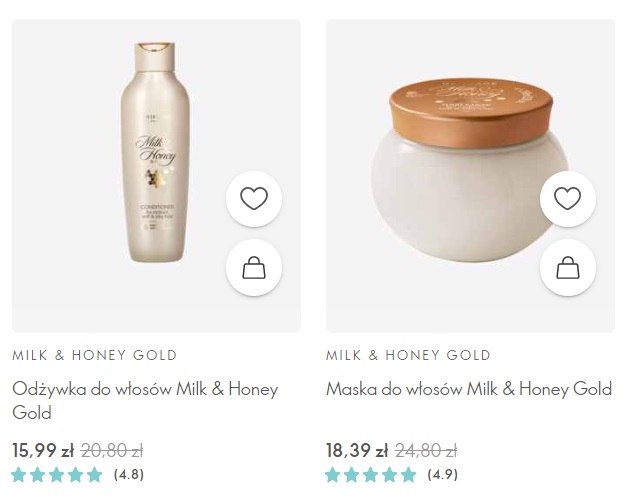Screen dimensions: 626x500
Task: Add hair mask to shopping bag
Action: coord(568,268)
